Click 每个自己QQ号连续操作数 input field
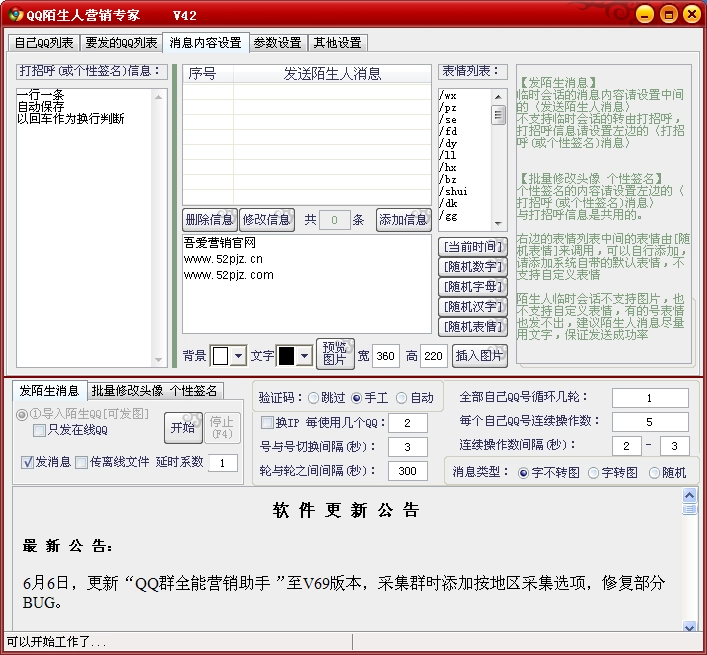 [x=650, y=422]
